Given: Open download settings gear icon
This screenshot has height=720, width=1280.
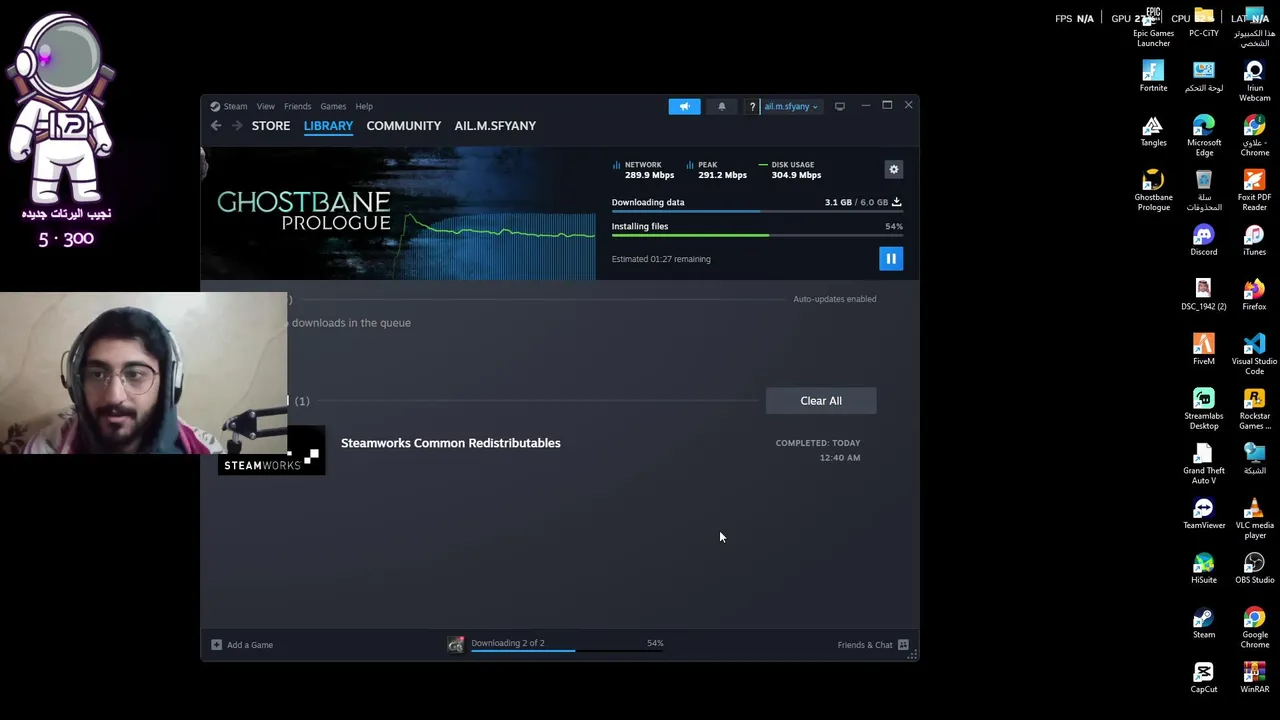Looking at the screenshot, I should click(x=894, y=170).
